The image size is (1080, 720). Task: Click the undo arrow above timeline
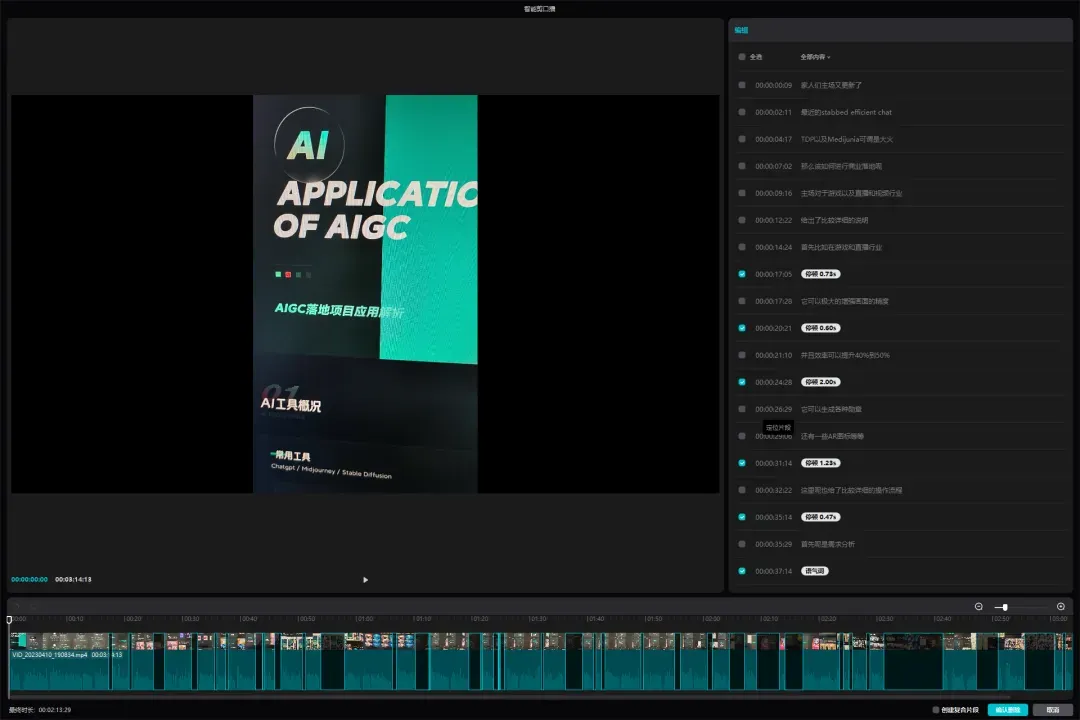click(x=17, y=606)
